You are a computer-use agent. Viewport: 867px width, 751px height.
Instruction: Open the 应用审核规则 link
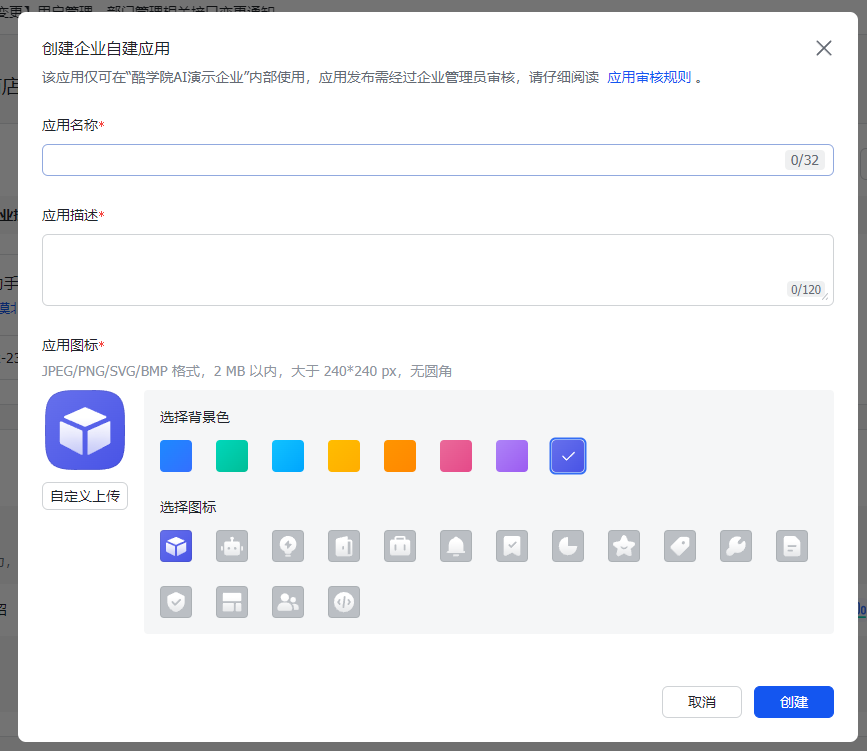coord(649,77)
